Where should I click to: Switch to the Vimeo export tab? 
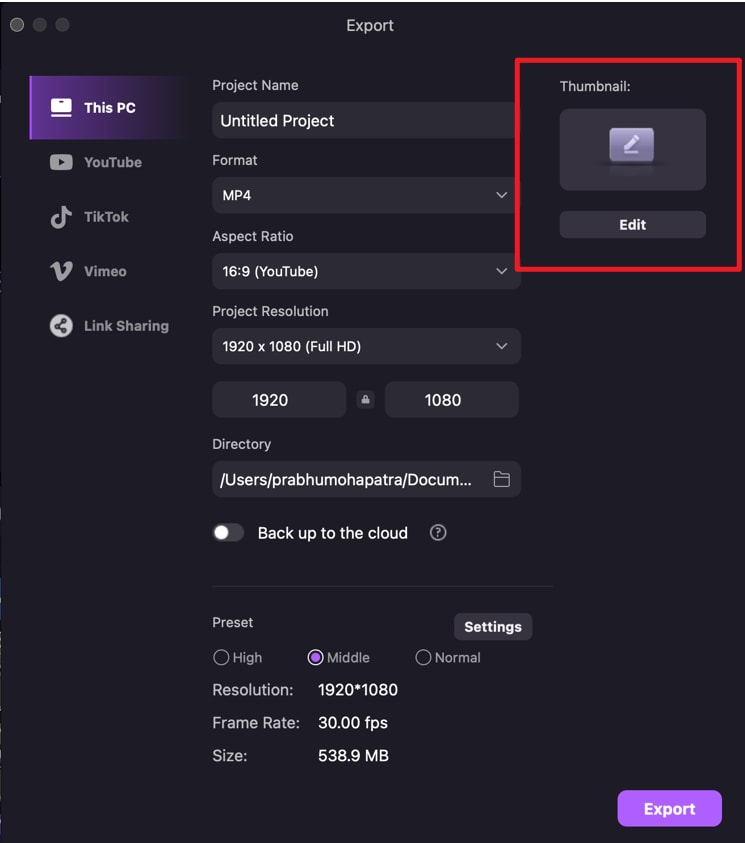point(104,271)
